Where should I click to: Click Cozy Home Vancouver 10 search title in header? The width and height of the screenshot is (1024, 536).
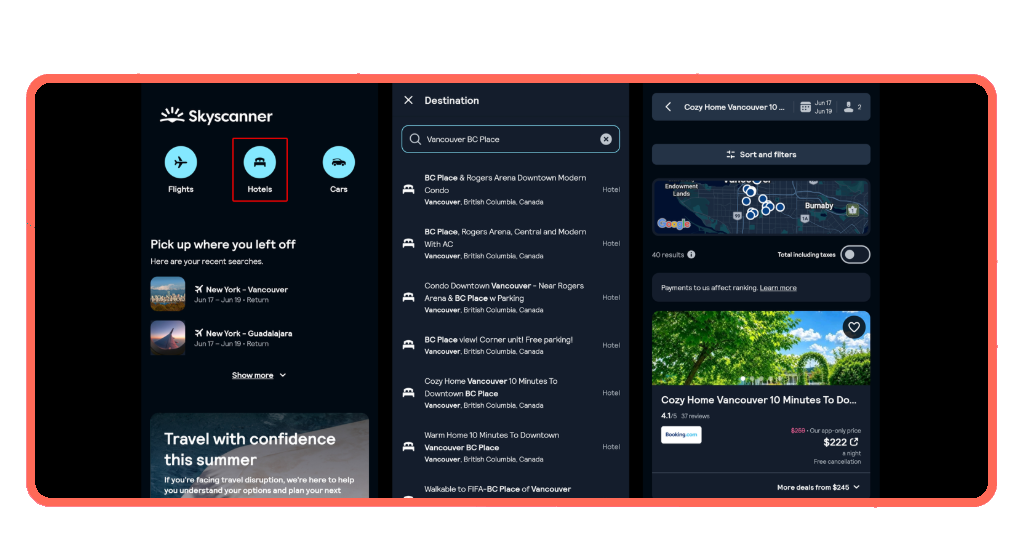click(x=734, y=107)
